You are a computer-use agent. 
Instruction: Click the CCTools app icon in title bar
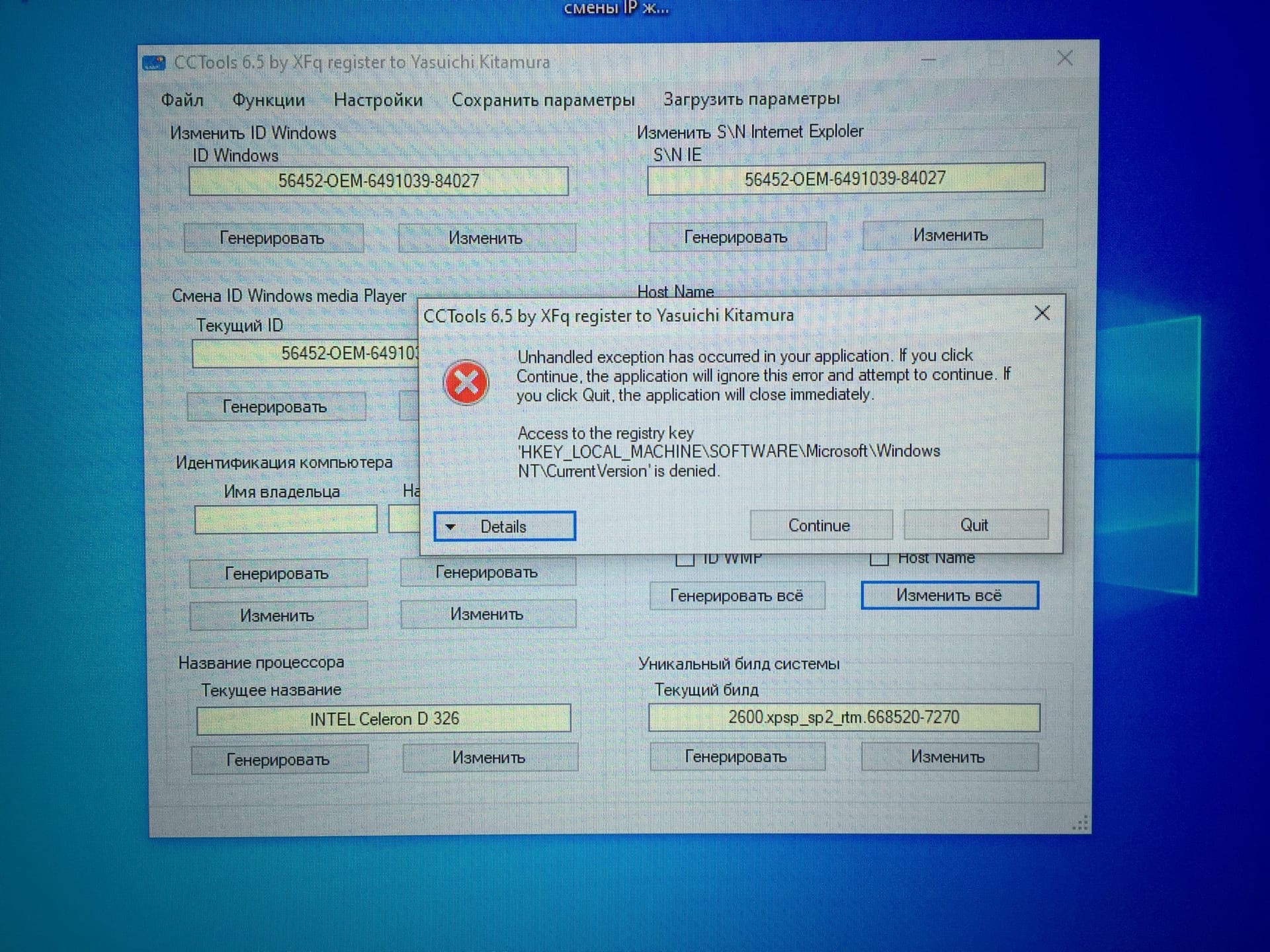[x=153, y=63]
